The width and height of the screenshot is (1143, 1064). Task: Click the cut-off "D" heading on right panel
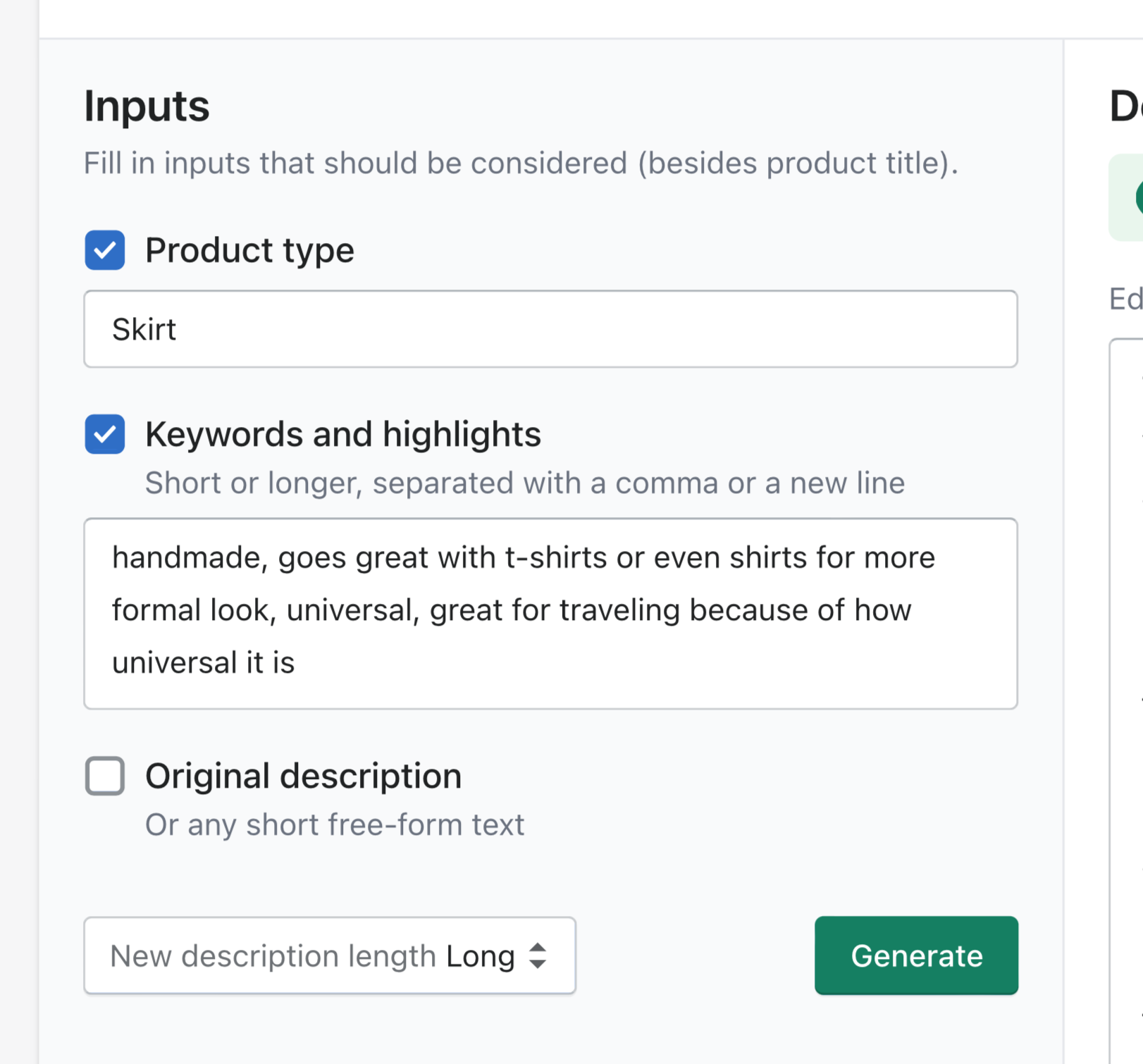(1126, 106)
